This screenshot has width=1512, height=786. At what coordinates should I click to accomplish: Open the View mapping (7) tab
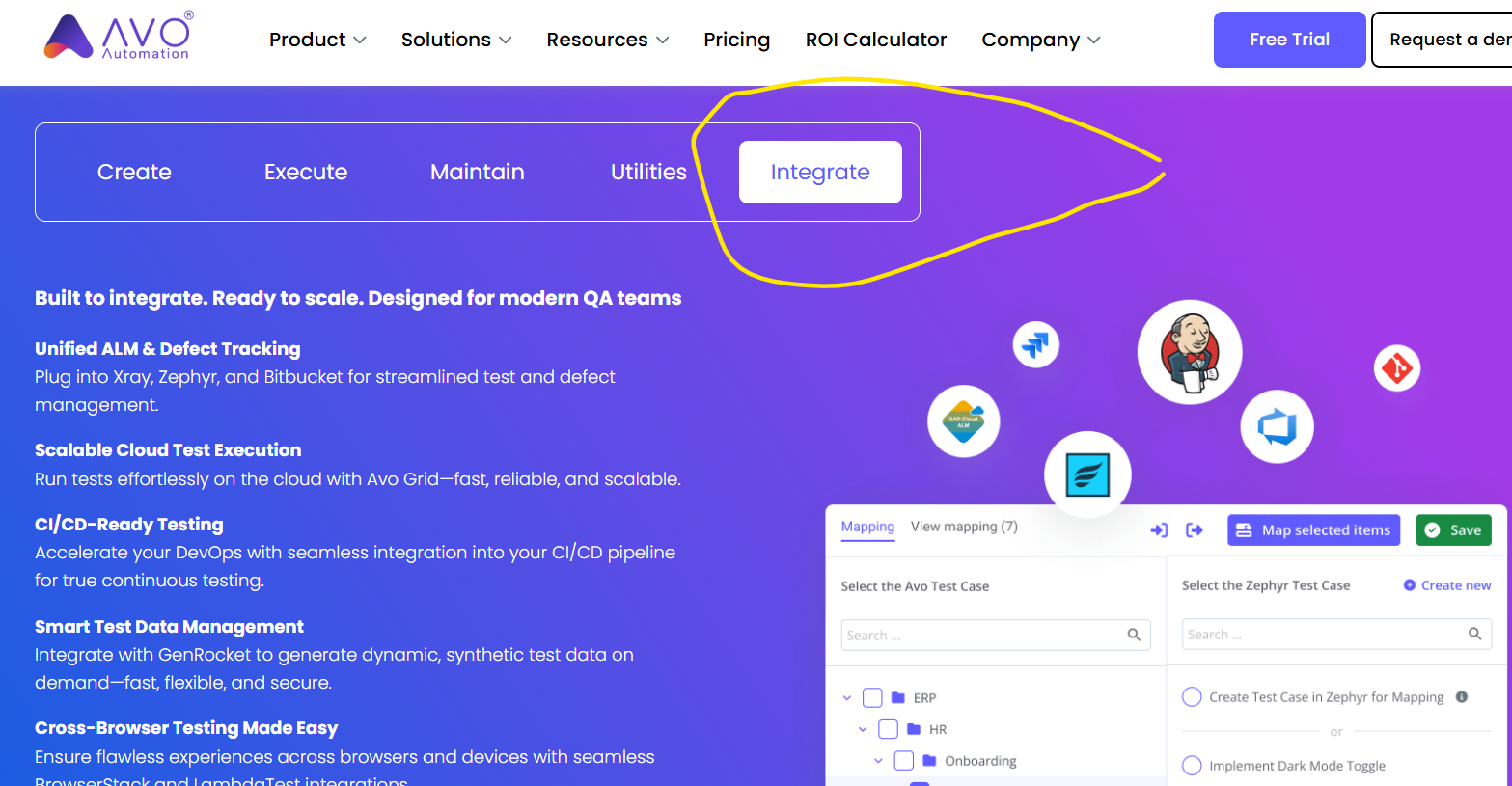(963, 527)
